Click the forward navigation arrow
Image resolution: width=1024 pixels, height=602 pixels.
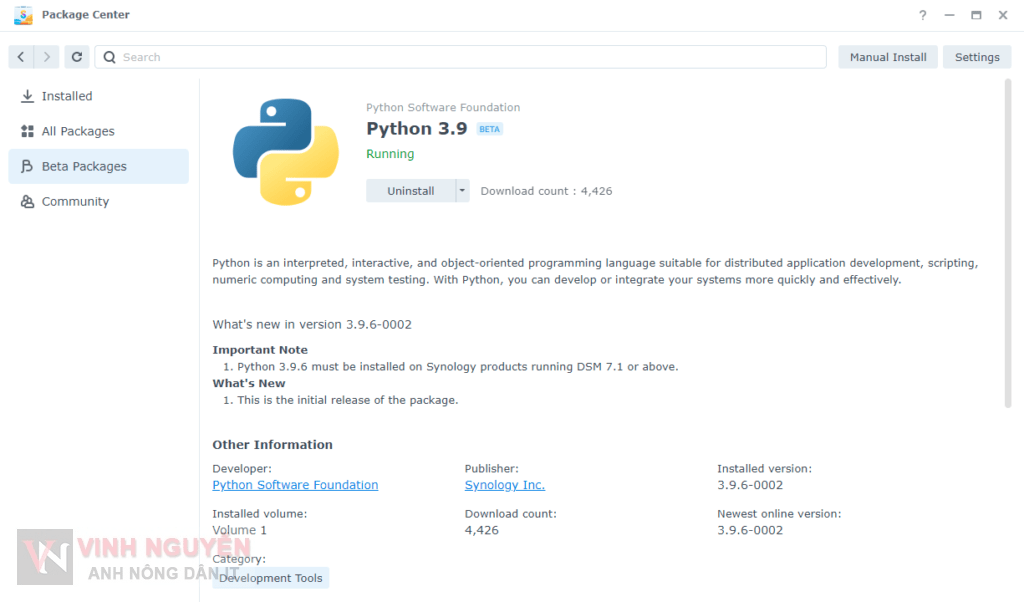point(47,57)
